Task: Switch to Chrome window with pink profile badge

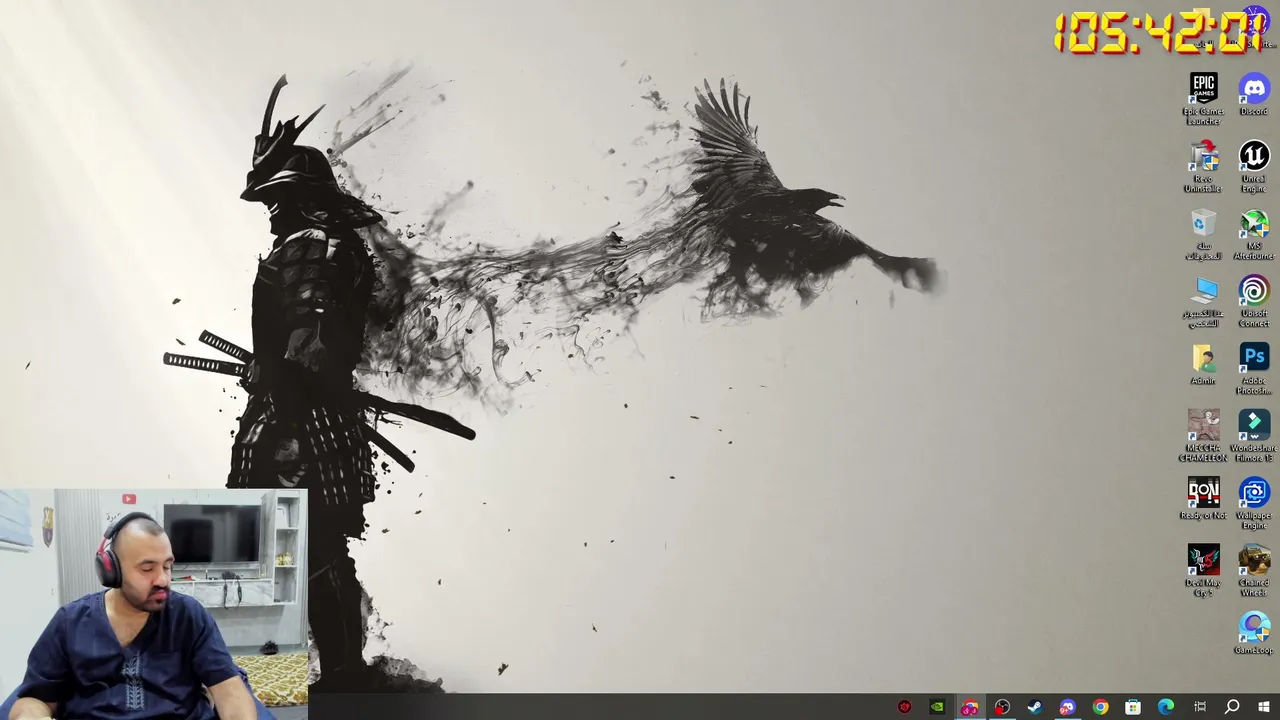Action: (969, 707)
